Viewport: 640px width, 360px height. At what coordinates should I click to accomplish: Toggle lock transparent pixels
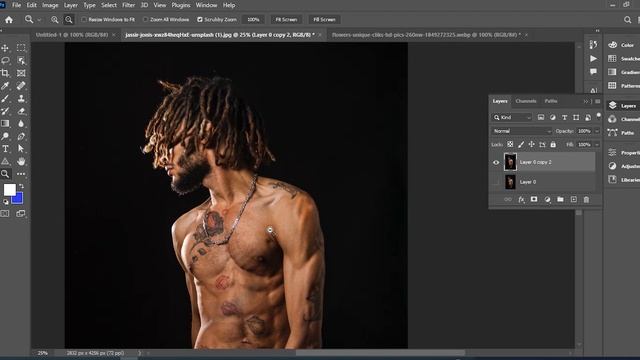[x=510, y=144]
